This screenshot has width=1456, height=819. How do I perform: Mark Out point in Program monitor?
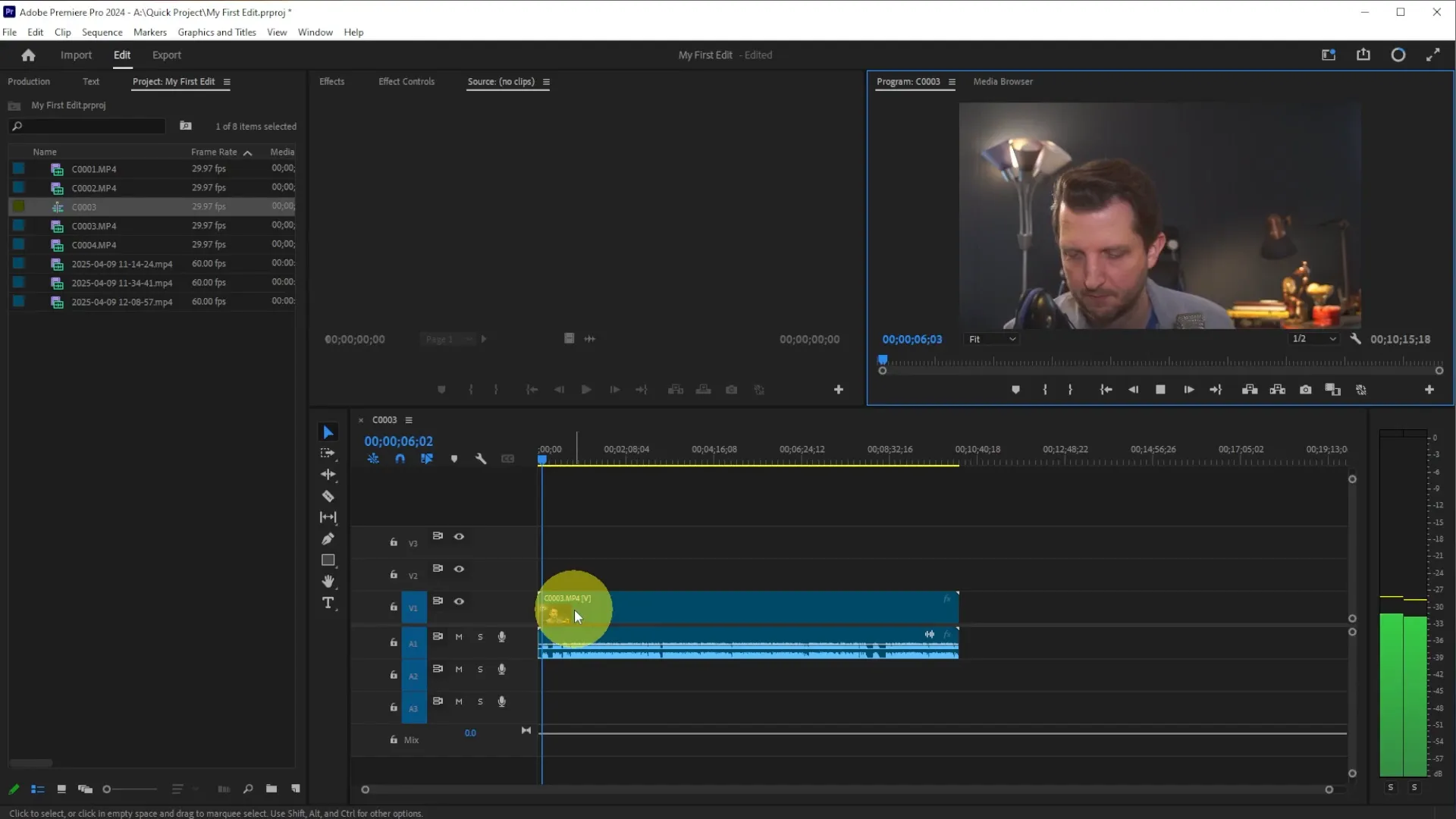click(x=1070, y=390)
